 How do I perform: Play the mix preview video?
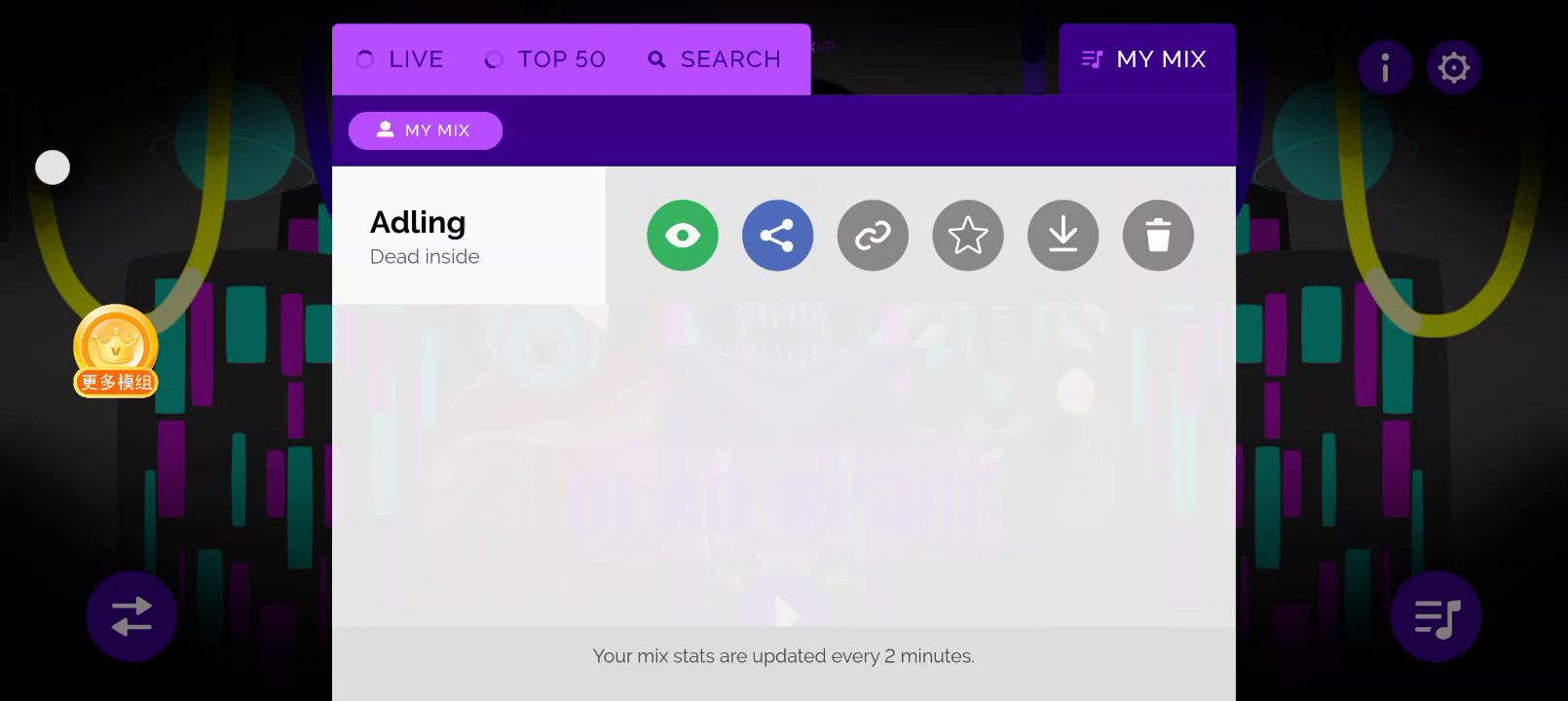click(x=785, y=613)
